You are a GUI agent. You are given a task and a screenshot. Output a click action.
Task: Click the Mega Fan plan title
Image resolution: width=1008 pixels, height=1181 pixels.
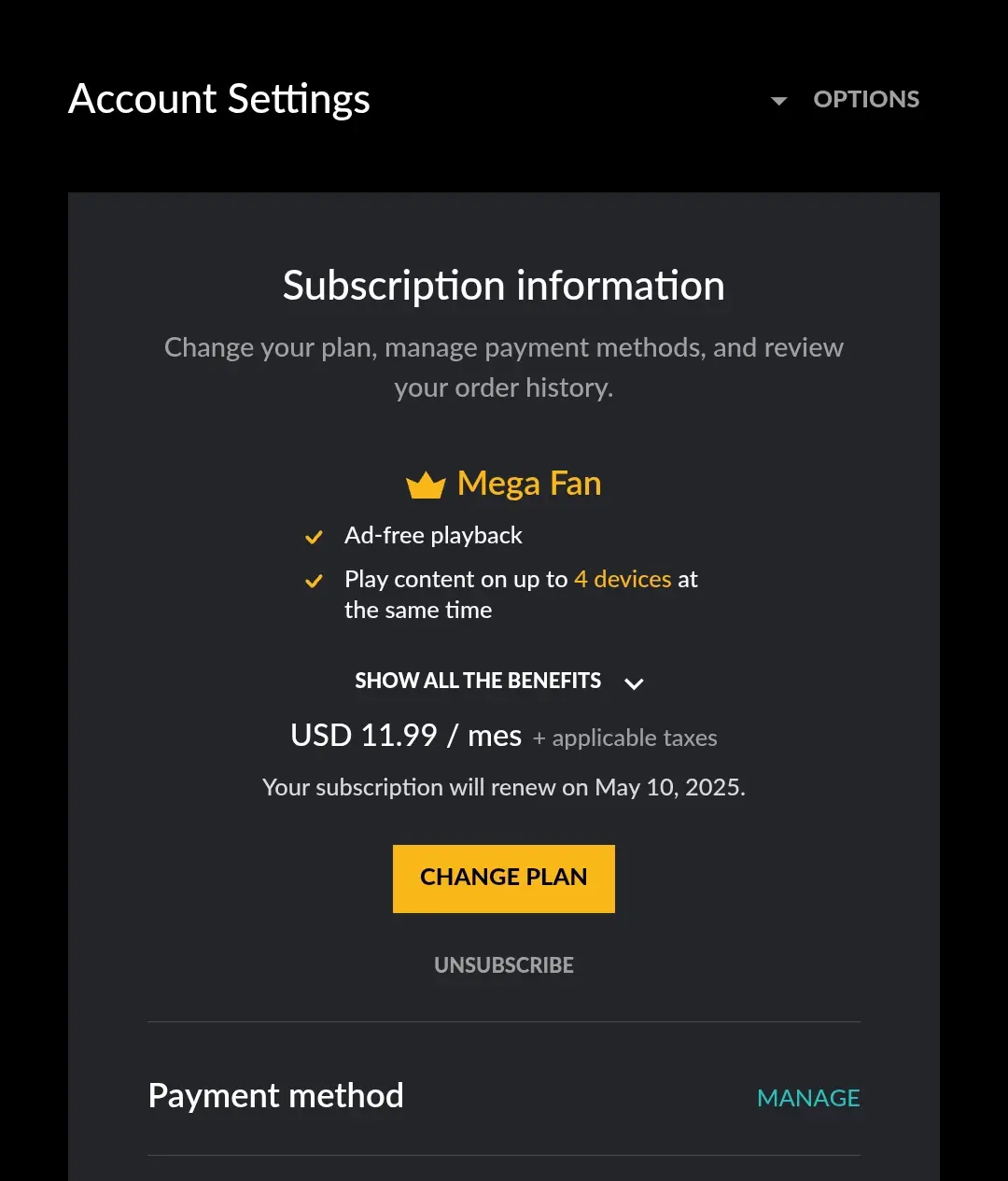click(529, 484)
